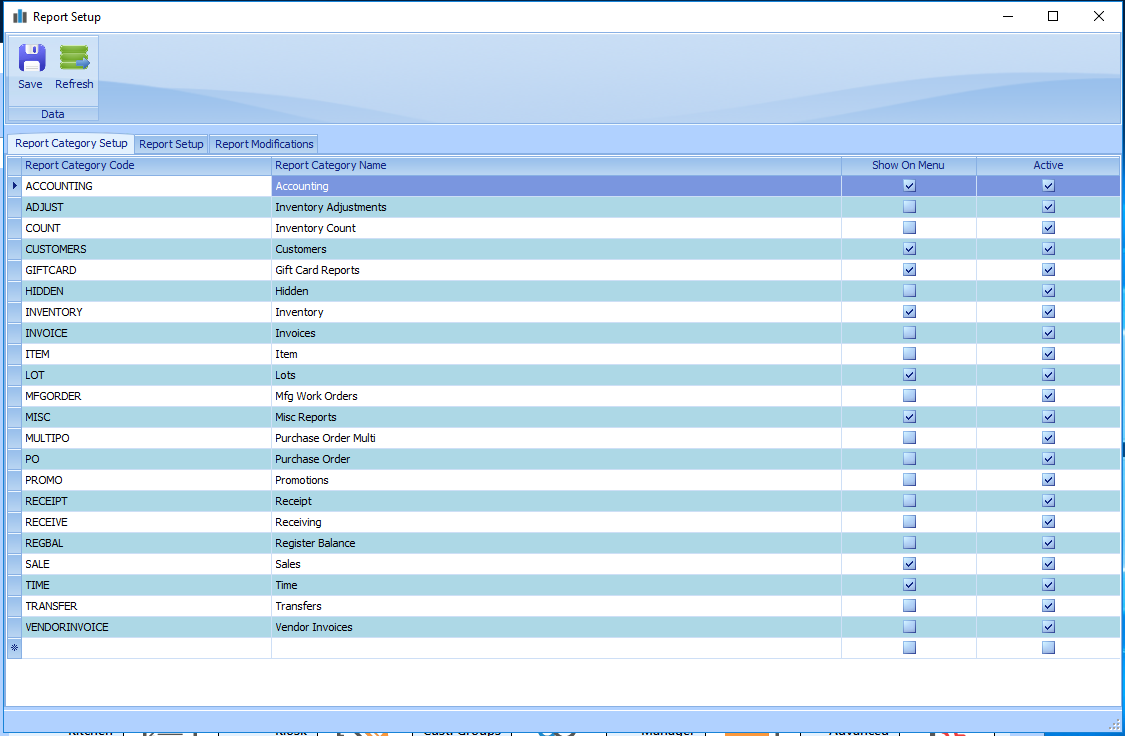The width and height of the screenshot is (1125, 736).
Task: Select the Report Category Setup tab
Action: 71,144
